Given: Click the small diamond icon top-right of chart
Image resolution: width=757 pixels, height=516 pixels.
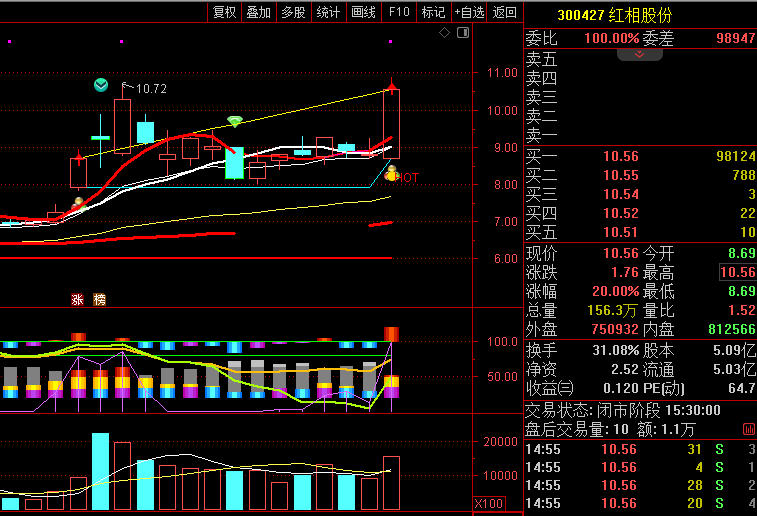Looking at the screenshot, I should [445, 33].
